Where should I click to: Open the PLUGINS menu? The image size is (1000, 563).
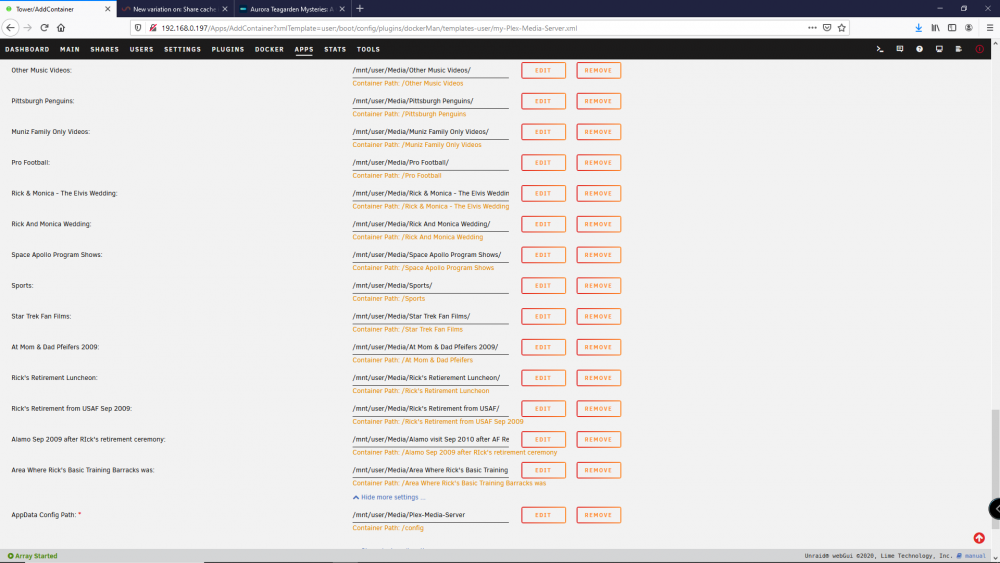click(228, 49)
